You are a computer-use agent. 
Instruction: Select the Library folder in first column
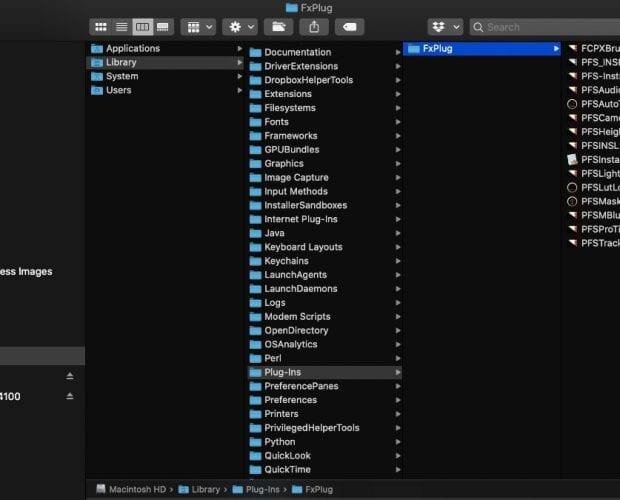165,62
